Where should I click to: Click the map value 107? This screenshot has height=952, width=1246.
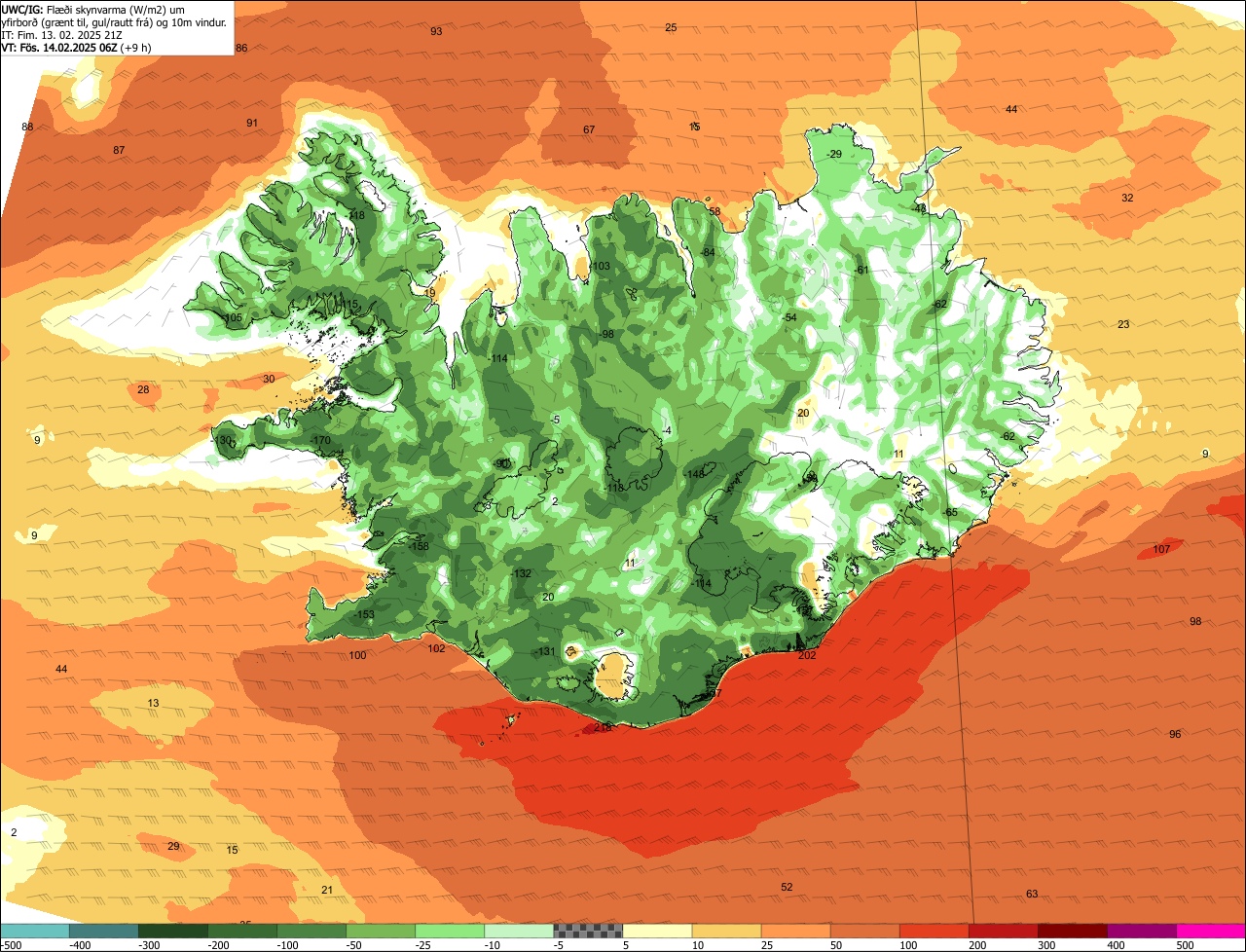click(x=1161, y=550)
